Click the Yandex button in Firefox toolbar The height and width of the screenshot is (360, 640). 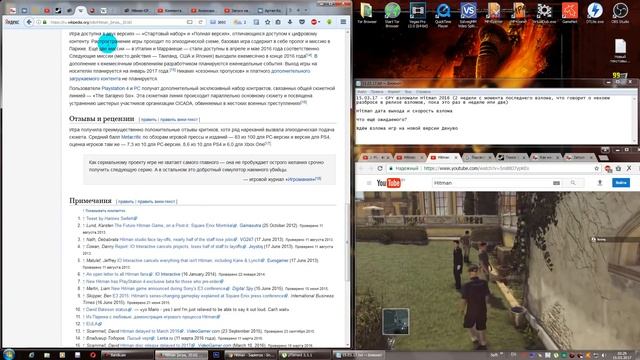point(12,22)
